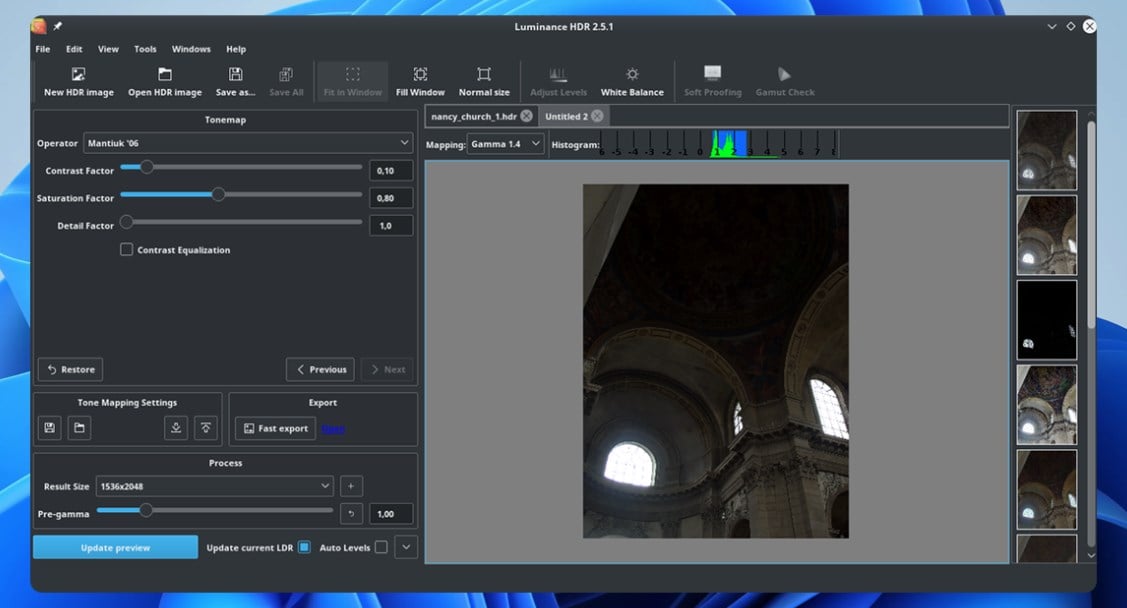The image size is (1127, 608).
Task: Enable the Contrast Equalization checkbox
Action: point(127,250)
